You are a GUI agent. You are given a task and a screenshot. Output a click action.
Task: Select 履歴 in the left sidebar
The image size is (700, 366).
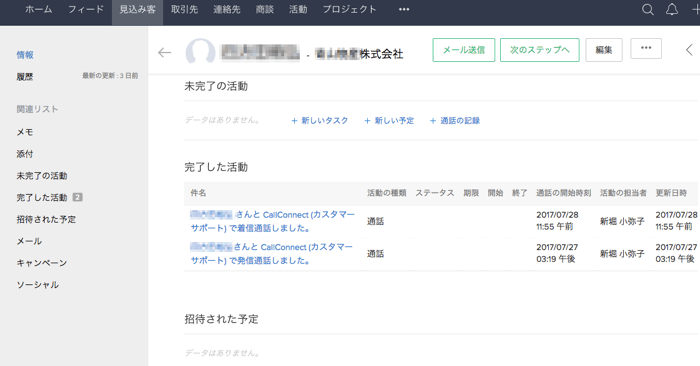pyautogui.click(x=25, y=77)
